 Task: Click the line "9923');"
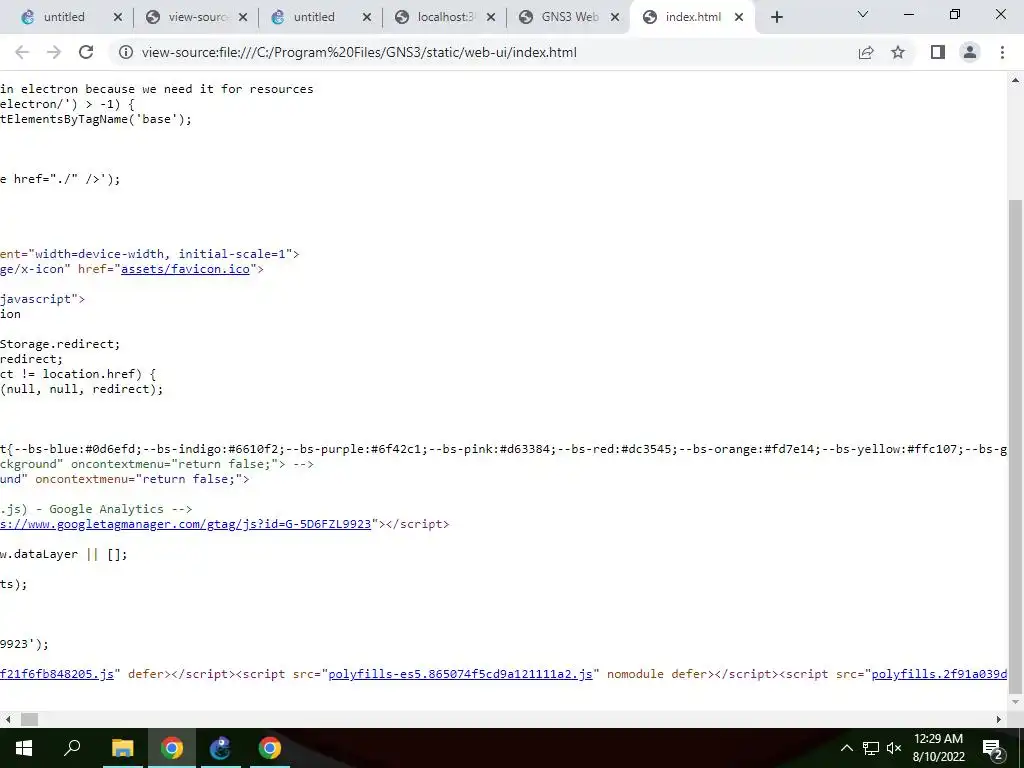[24, 644]
